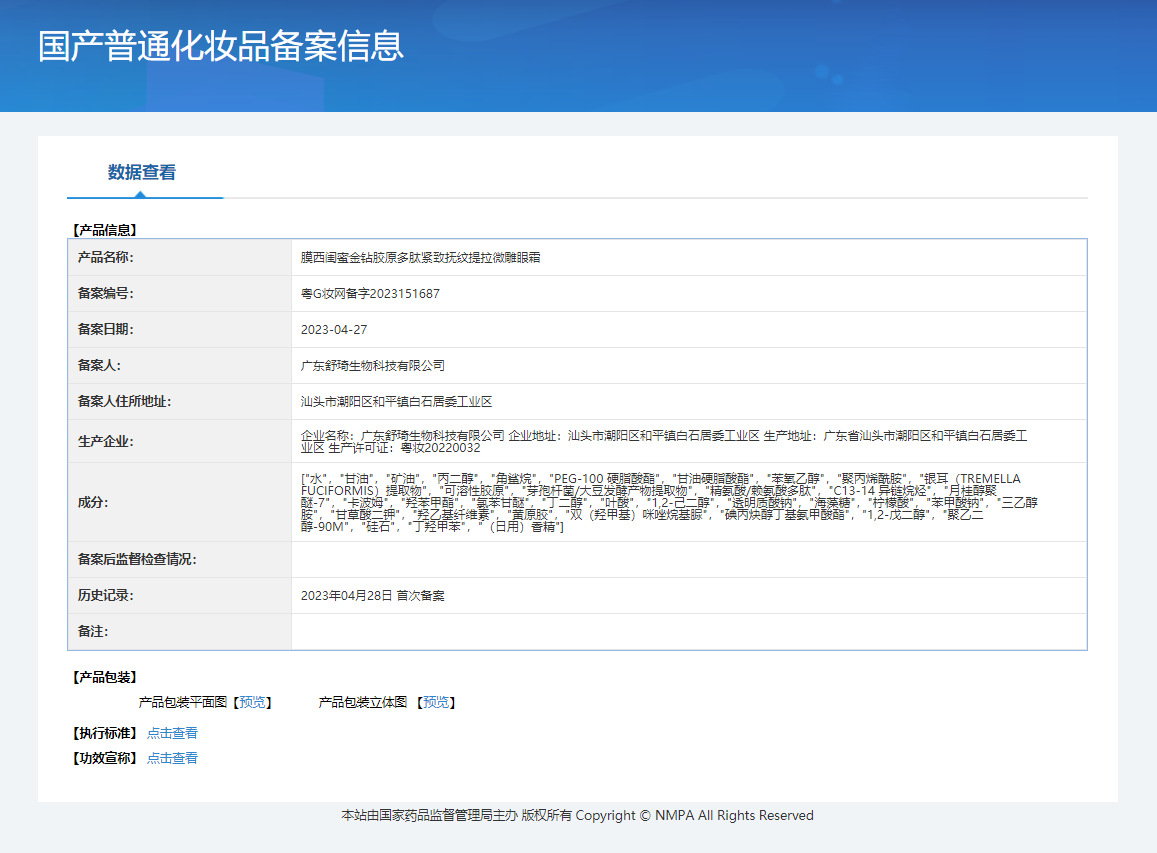Click the page title 国产普通化妆品备案信息

221,47
